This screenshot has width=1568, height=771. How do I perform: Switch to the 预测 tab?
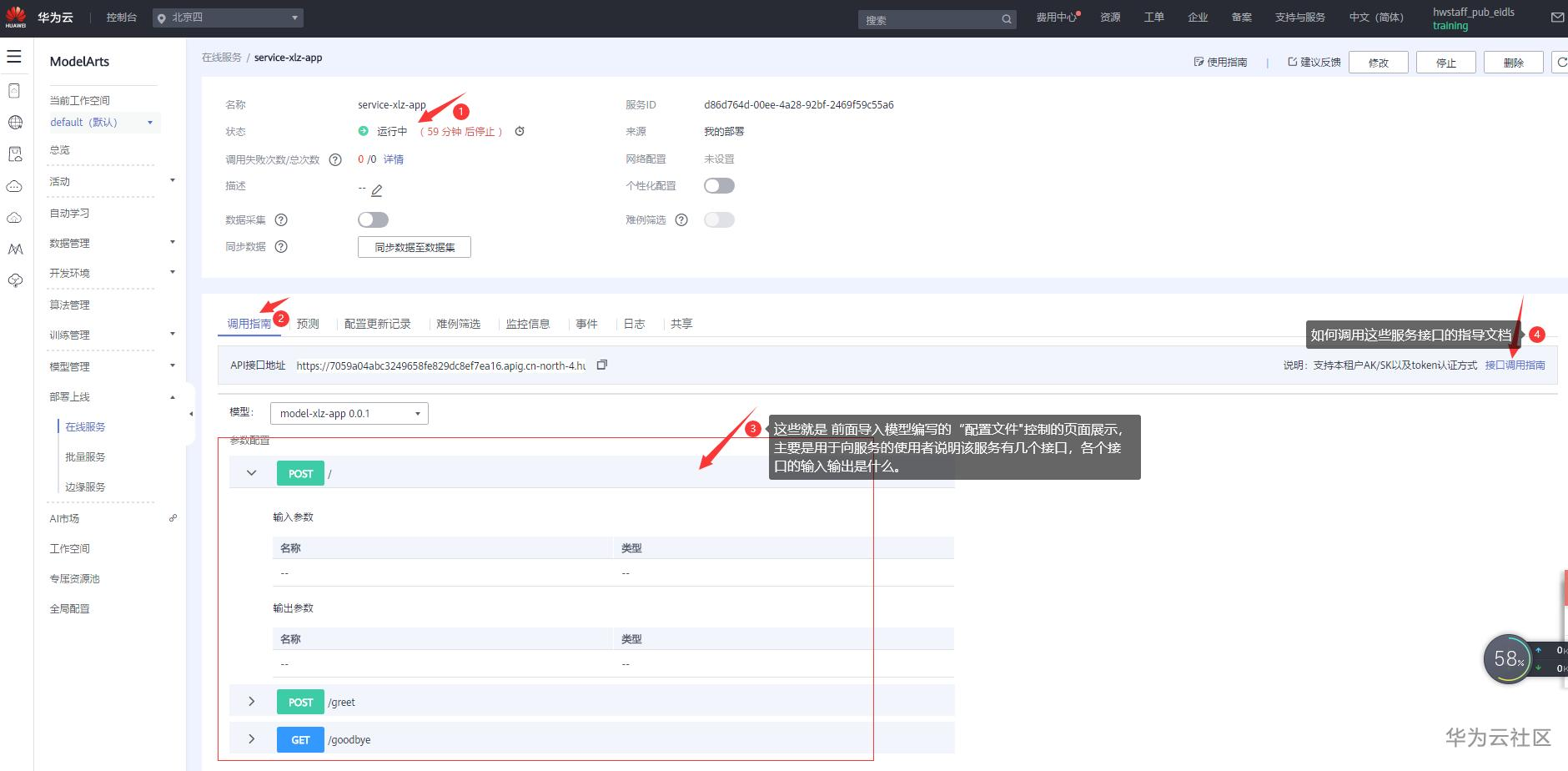tap(308, 324)
